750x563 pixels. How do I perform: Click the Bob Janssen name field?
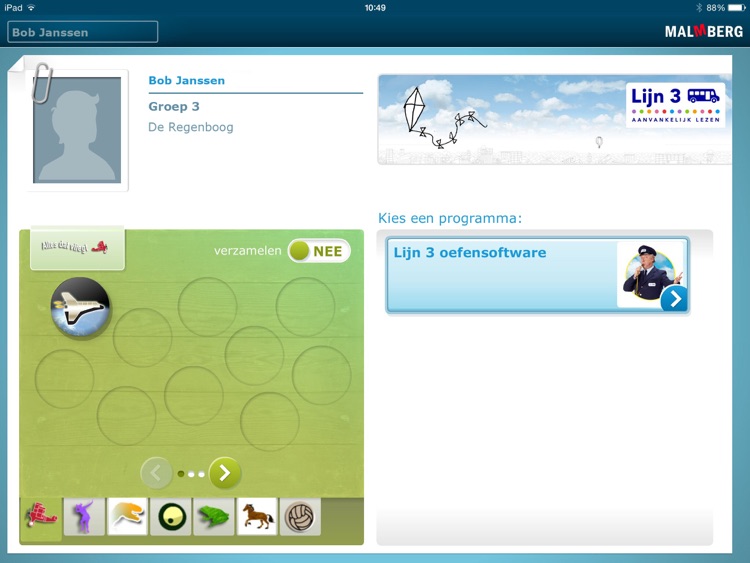pyautogui.click(x=82, y=32)
